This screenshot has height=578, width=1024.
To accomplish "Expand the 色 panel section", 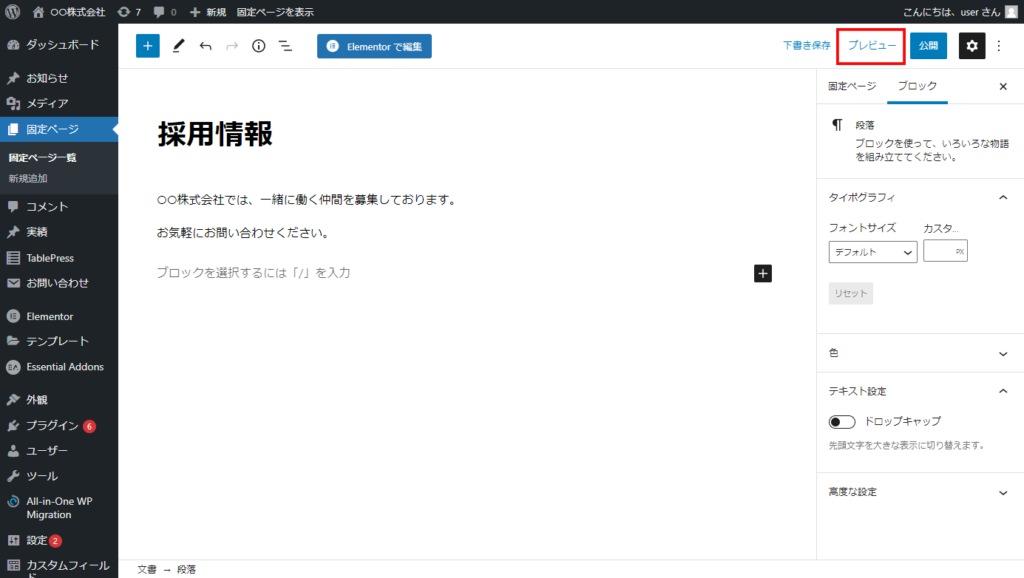I will [x=1003, y=354].
